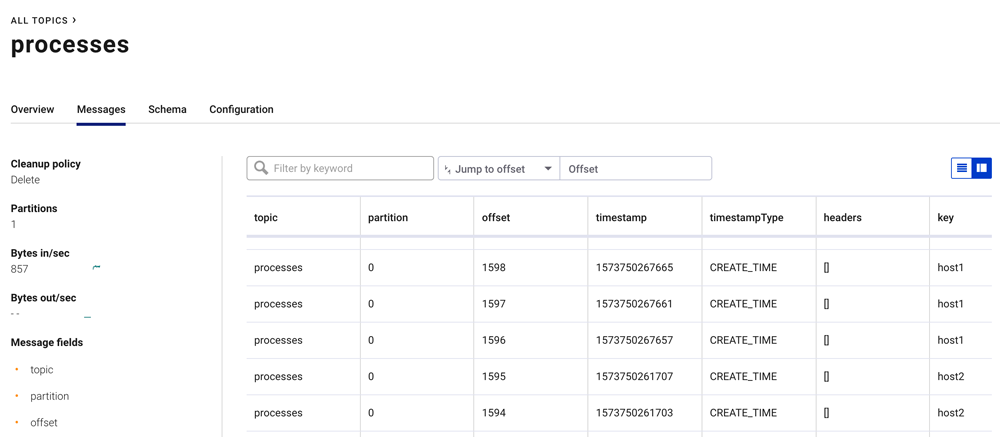
Task: Select the offset message field
Action: point(43,423)
